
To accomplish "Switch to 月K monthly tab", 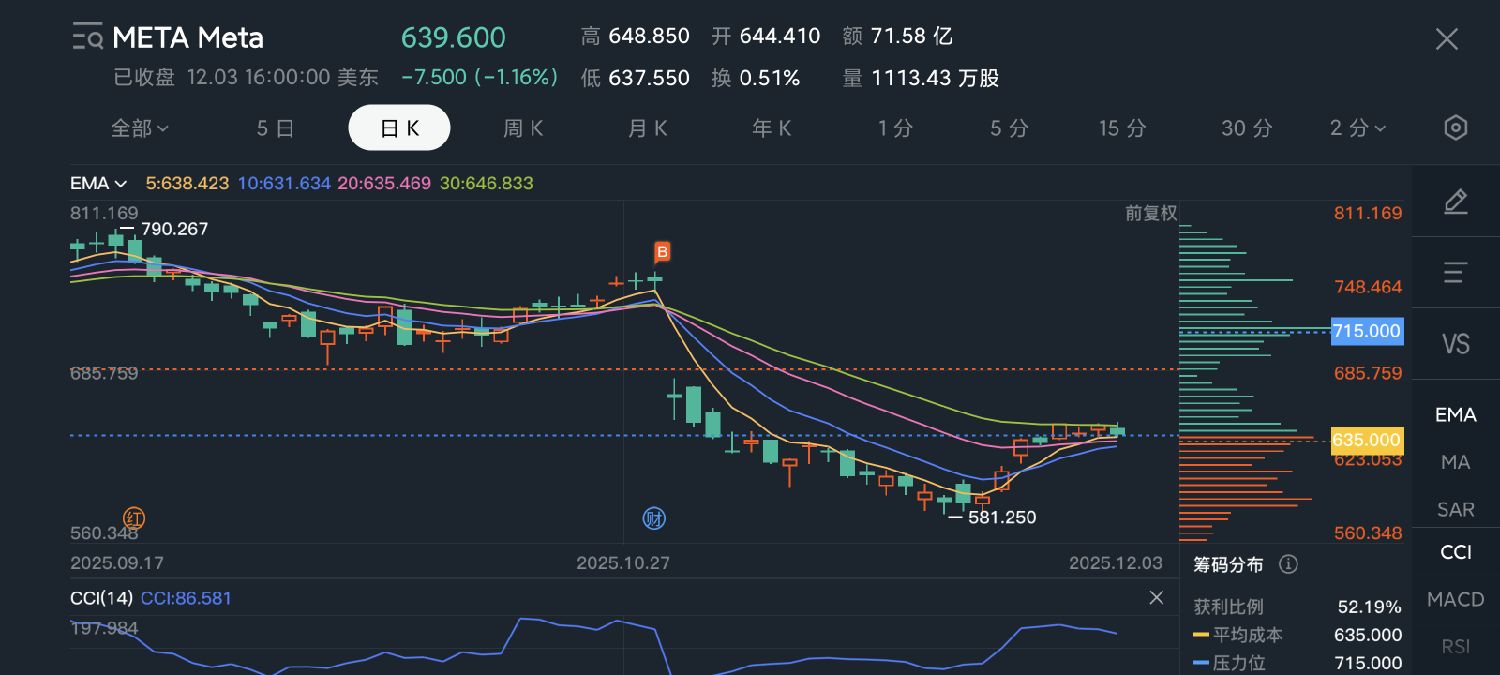I will tap(647, 128).
